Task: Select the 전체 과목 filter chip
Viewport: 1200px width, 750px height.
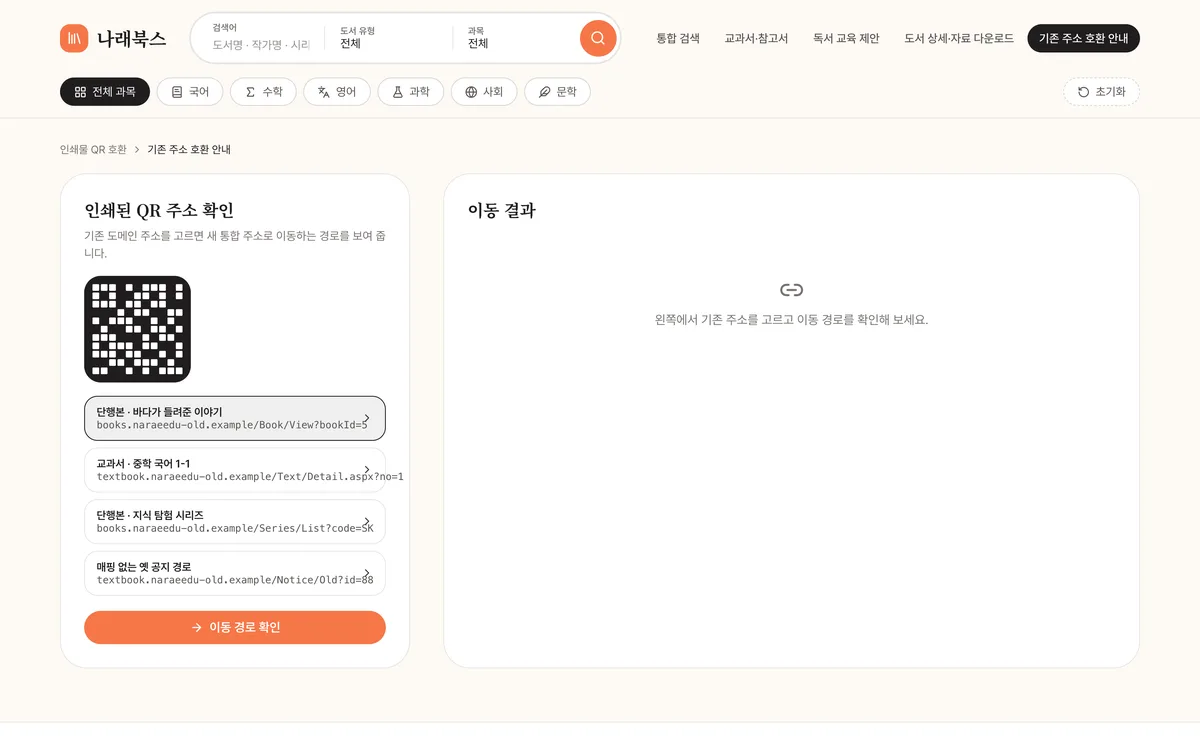Action: pyautogui.click(x=105, y=92)
